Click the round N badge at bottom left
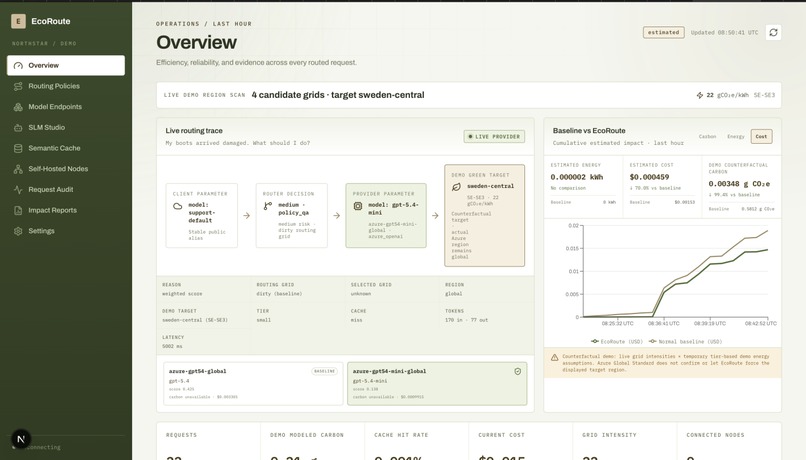The width and height of the screenshot is (806, 460). 21,439
